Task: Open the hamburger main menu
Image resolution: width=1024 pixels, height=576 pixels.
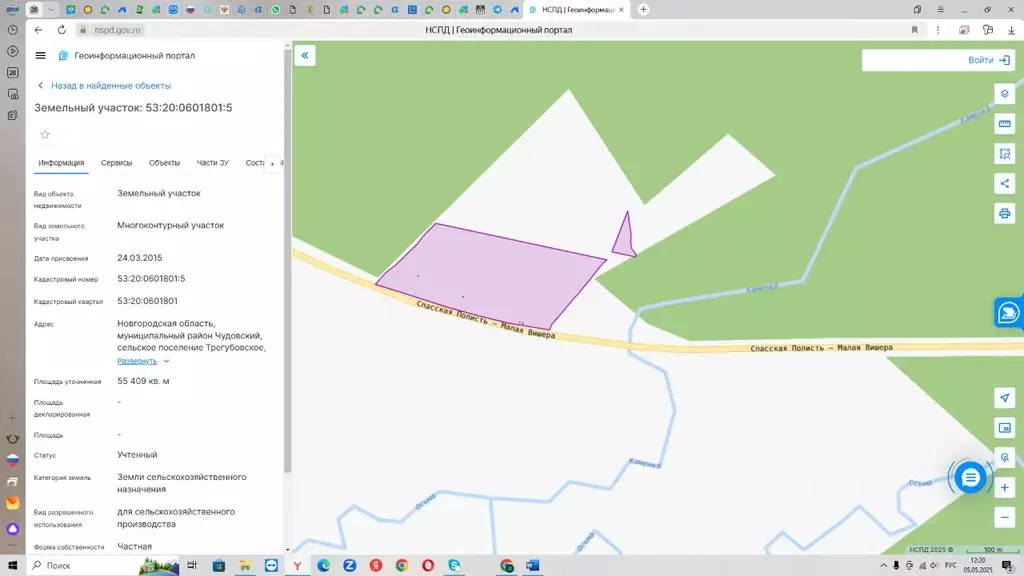Action: (x=40, y=56)
